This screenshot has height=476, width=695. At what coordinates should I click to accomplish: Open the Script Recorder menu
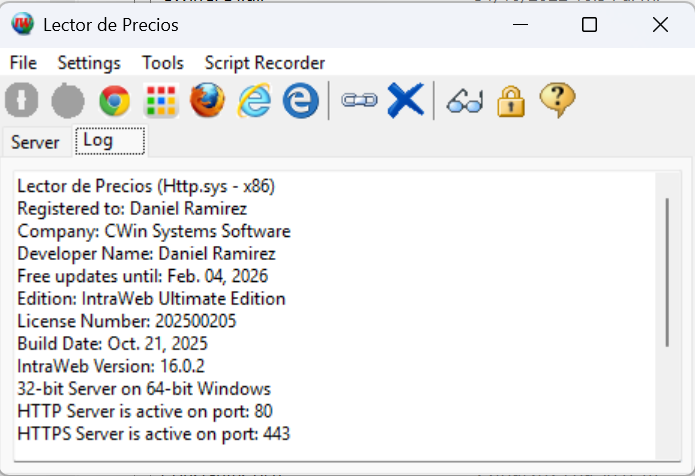point(265,63)
